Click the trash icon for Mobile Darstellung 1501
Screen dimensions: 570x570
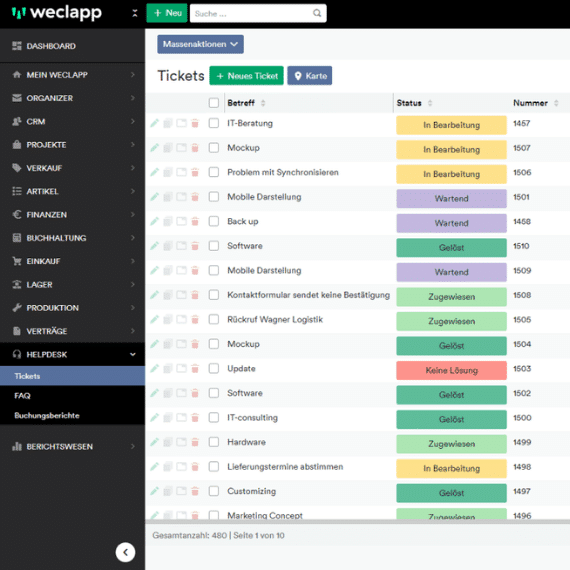tap(195, 197)
